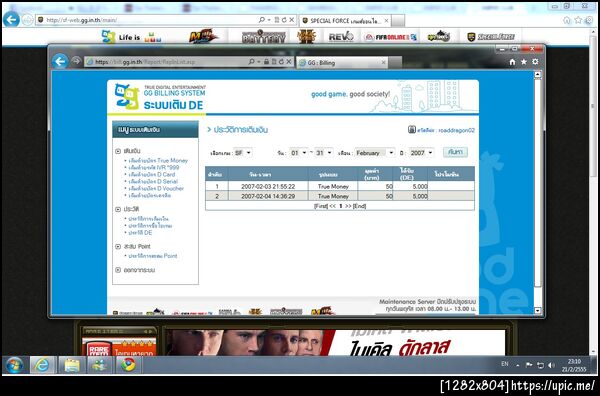Stop loading in the GG Billing address bar

point(289,62)
